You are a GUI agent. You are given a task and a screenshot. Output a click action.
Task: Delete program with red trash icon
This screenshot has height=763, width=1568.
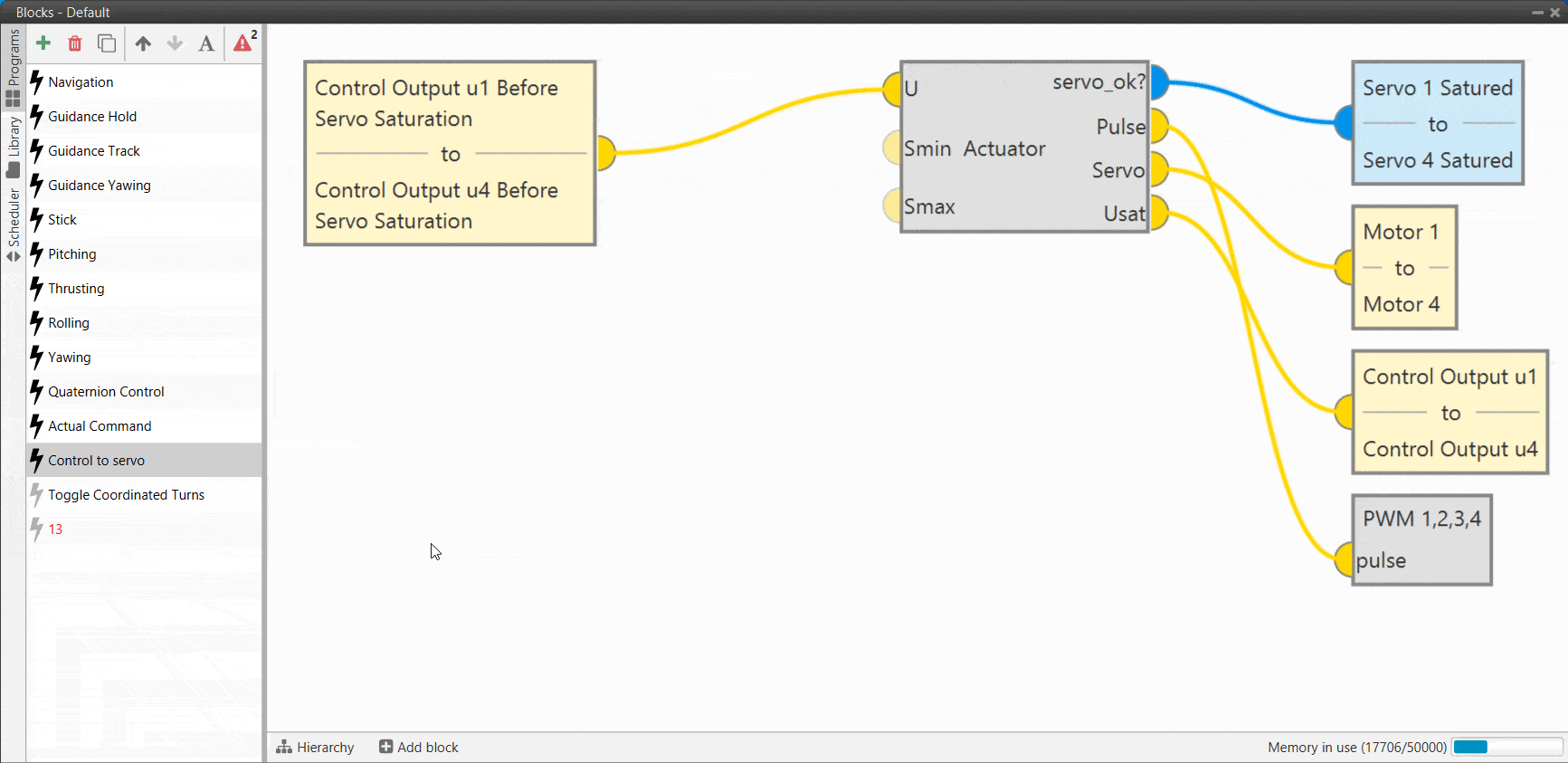pos(75,43)
